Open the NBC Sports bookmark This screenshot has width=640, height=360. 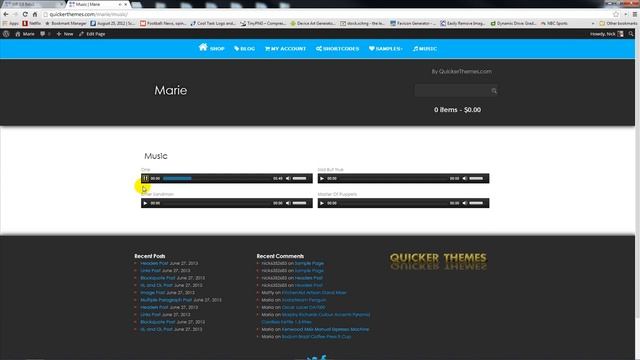tap(554, 23)
